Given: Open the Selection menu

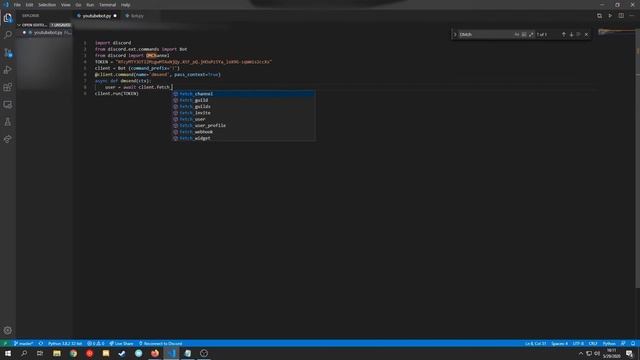Looking at the screenshot, I should click(47, 5).
